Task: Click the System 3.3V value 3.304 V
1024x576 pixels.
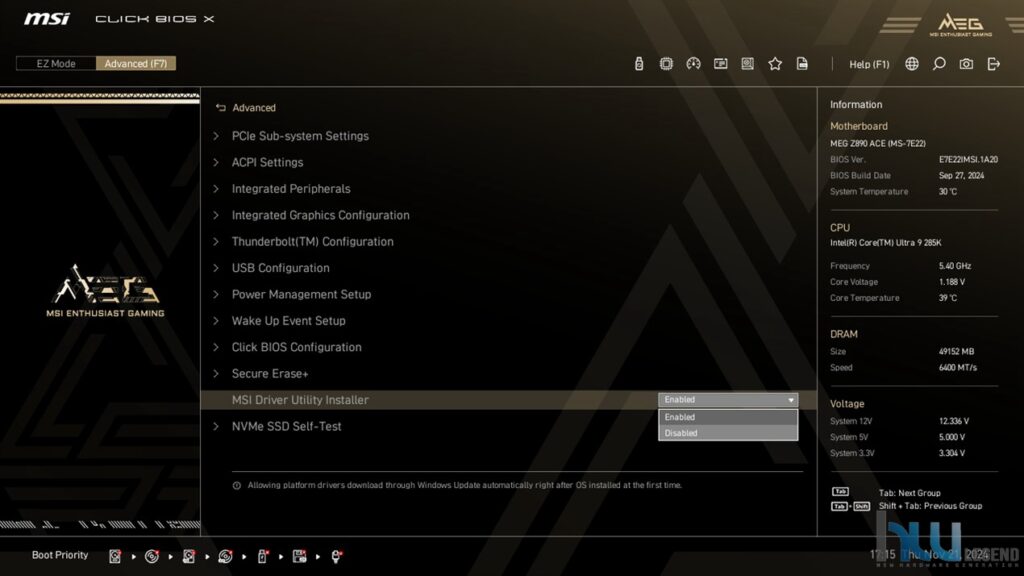Action: pyautogui.click(x=952, y=453)
